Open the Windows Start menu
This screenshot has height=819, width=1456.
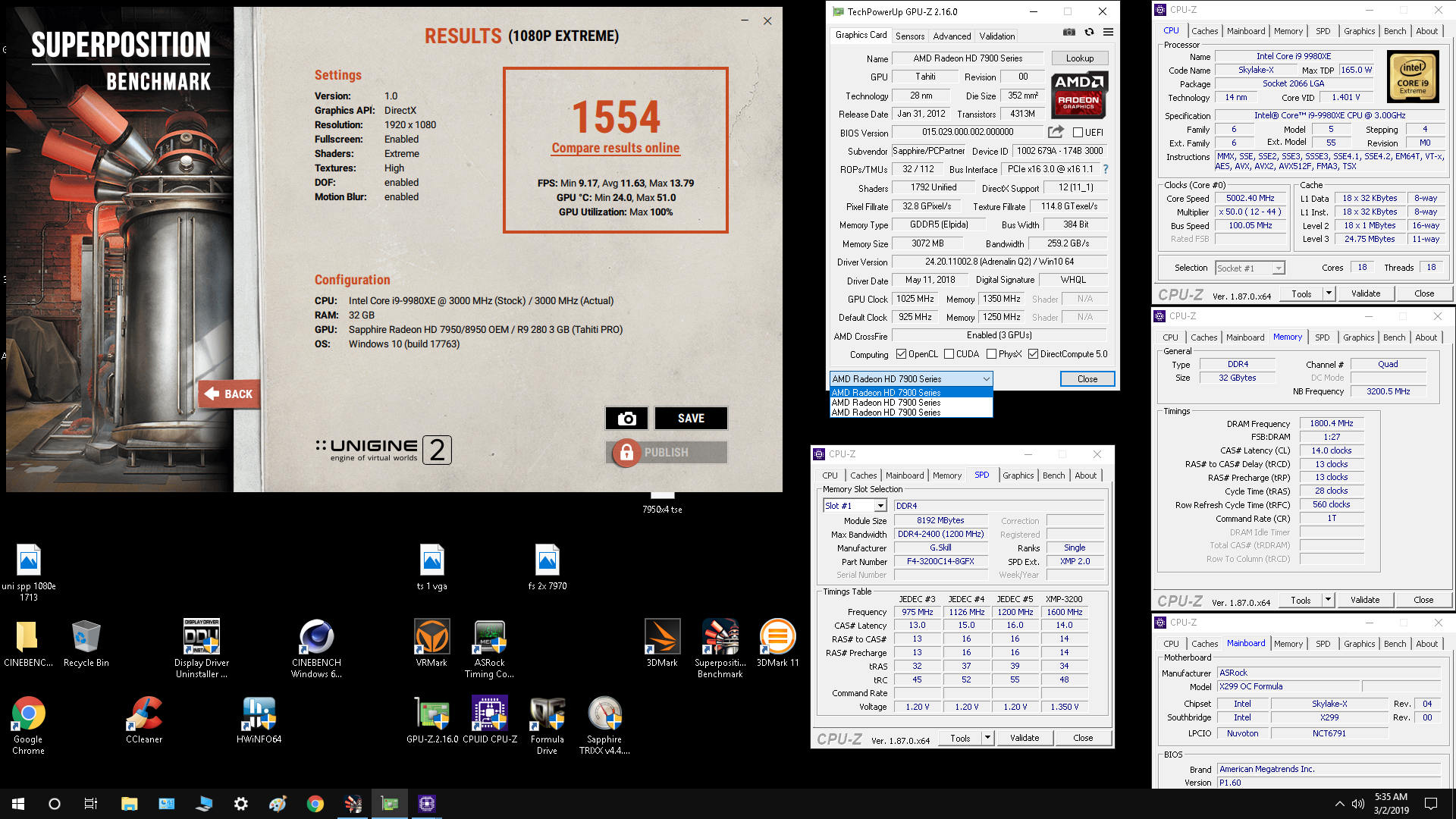[18, 804]
